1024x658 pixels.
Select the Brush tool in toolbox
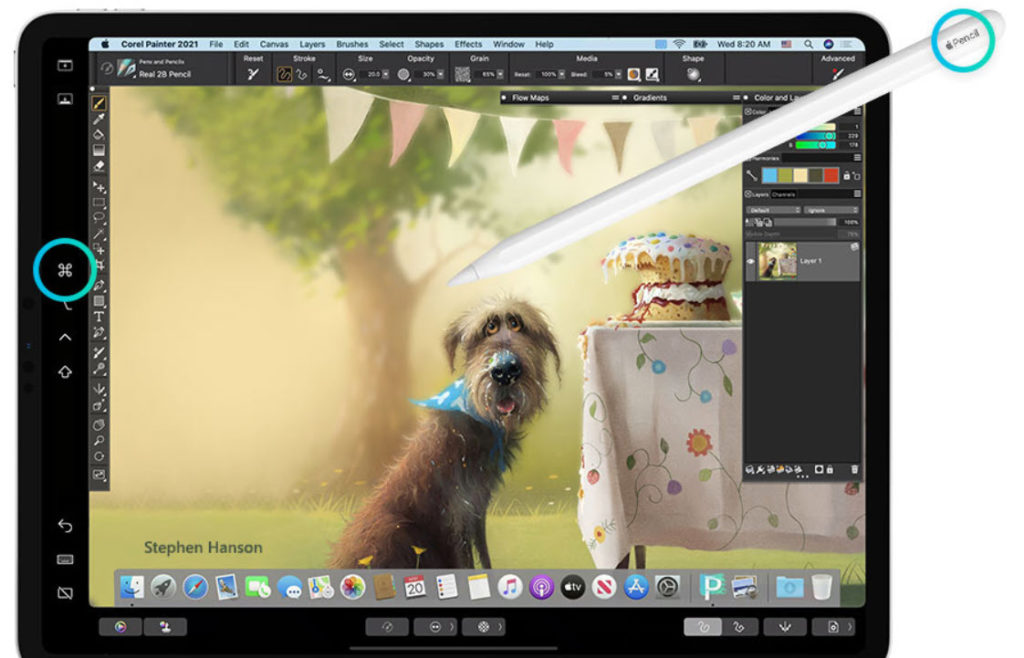99,103
